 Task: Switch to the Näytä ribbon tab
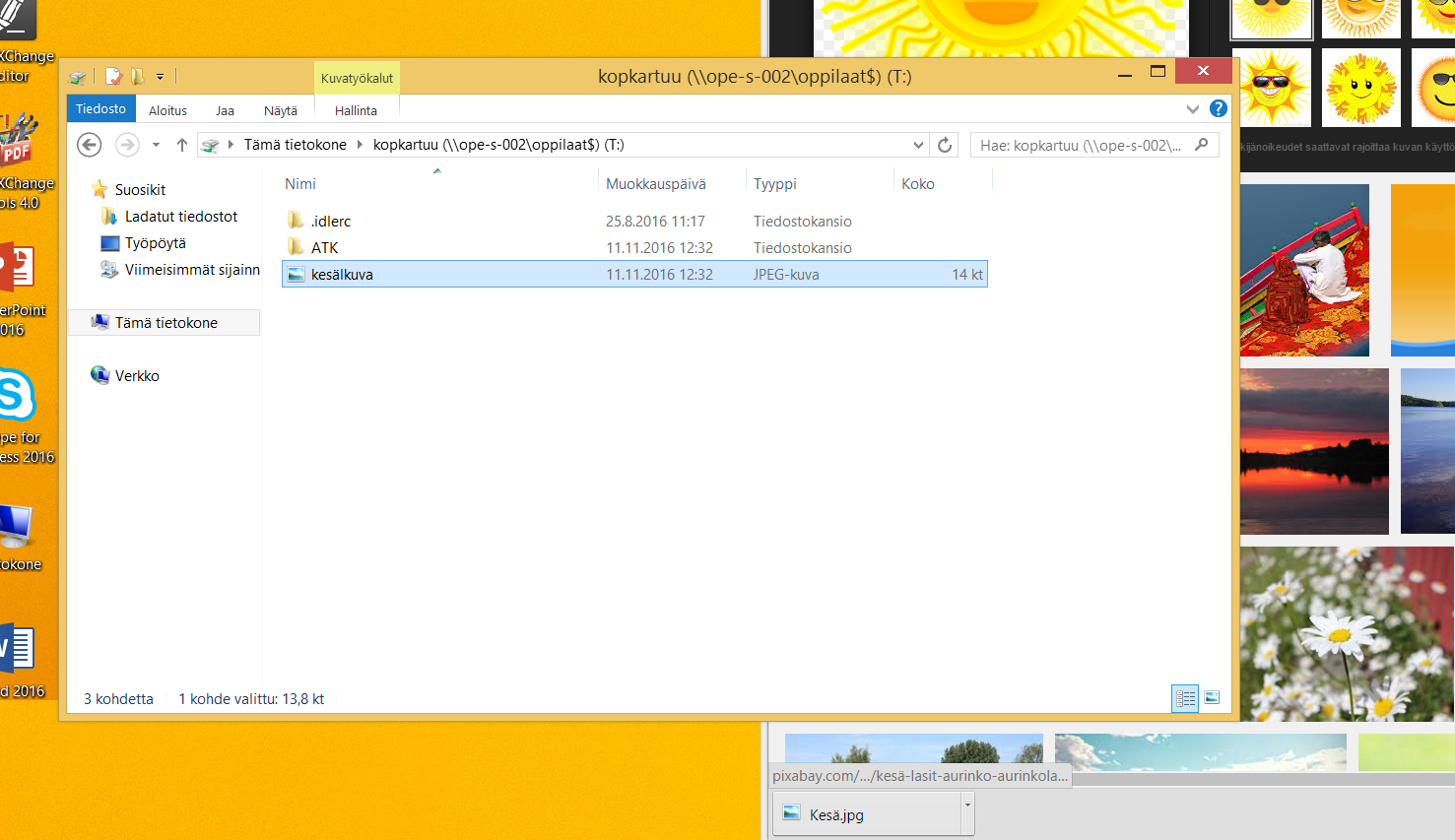(x=280, y=110)
